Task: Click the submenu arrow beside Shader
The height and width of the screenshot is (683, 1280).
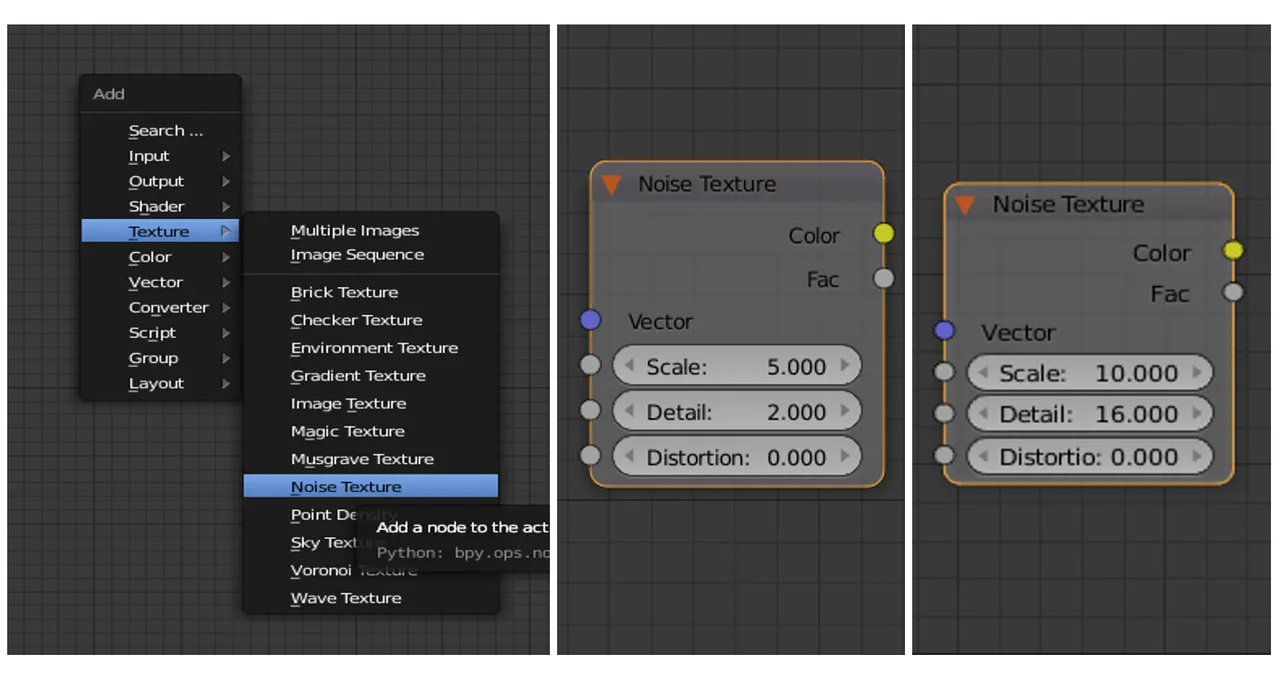Action: (226, 206)
